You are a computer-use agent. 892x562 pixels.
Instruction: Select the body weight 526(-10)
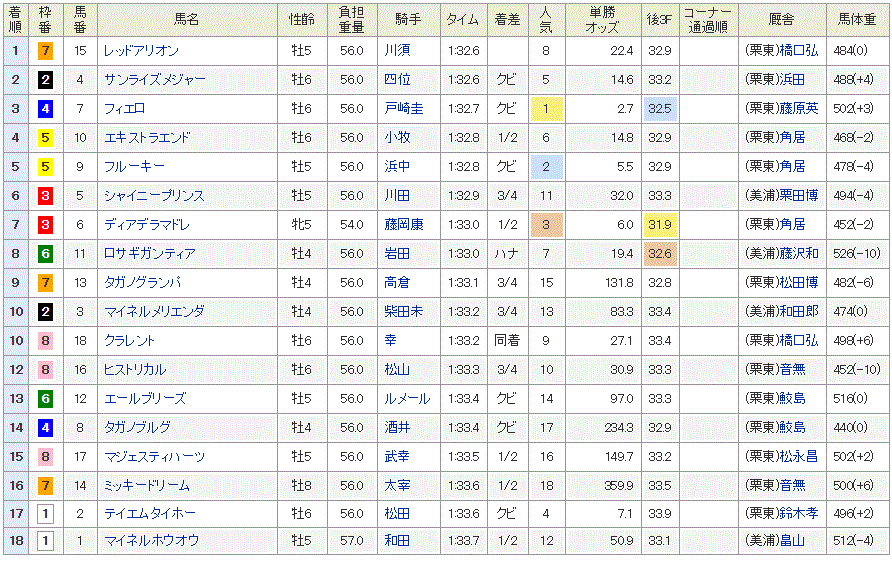point(857,254)
